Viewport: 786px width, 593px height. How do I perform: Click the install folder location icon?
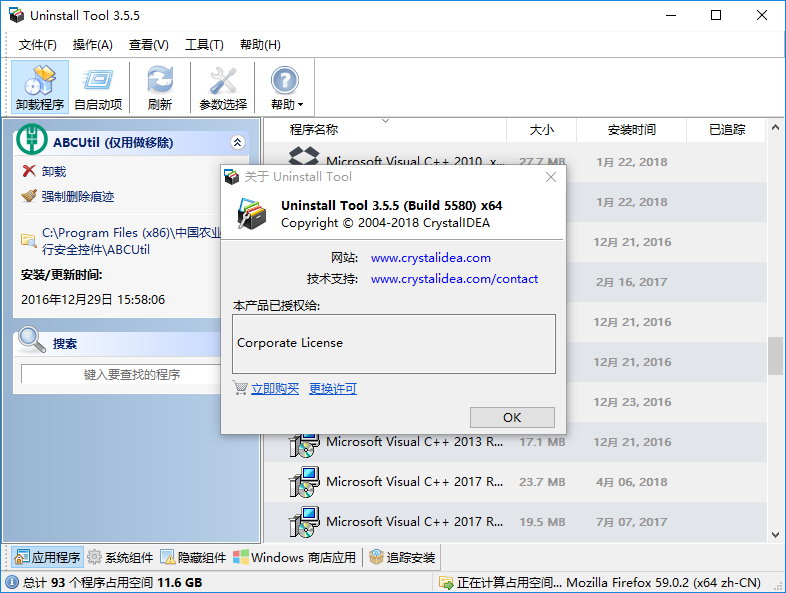click(29, 241)
